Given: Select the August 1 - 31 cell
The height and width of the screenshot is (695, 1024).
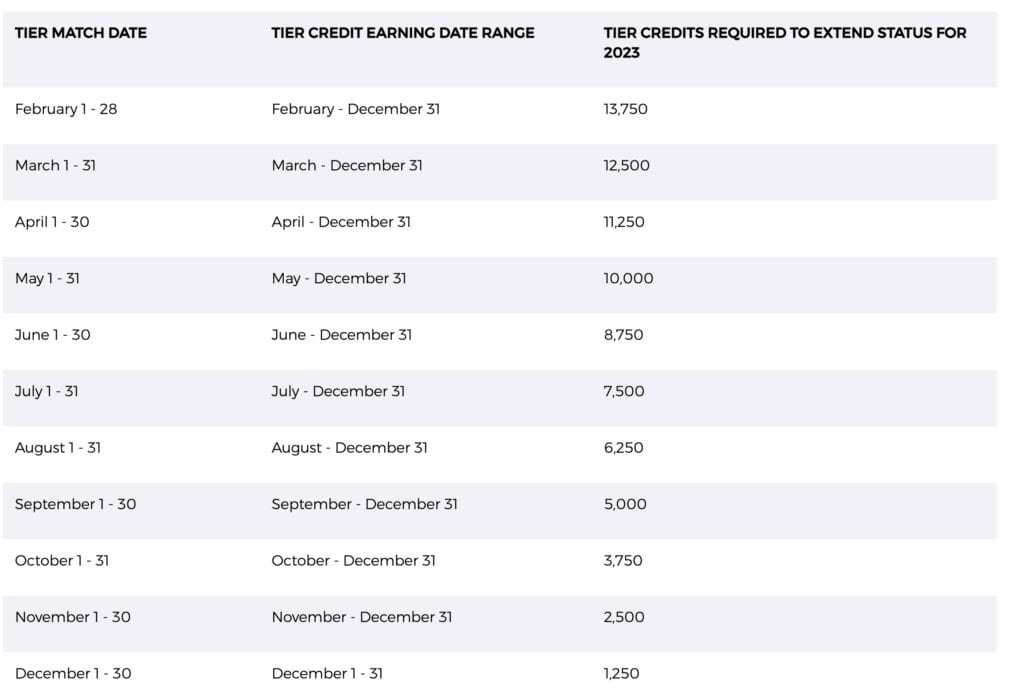Looking at the screenshot, I should tap(58, 448).
